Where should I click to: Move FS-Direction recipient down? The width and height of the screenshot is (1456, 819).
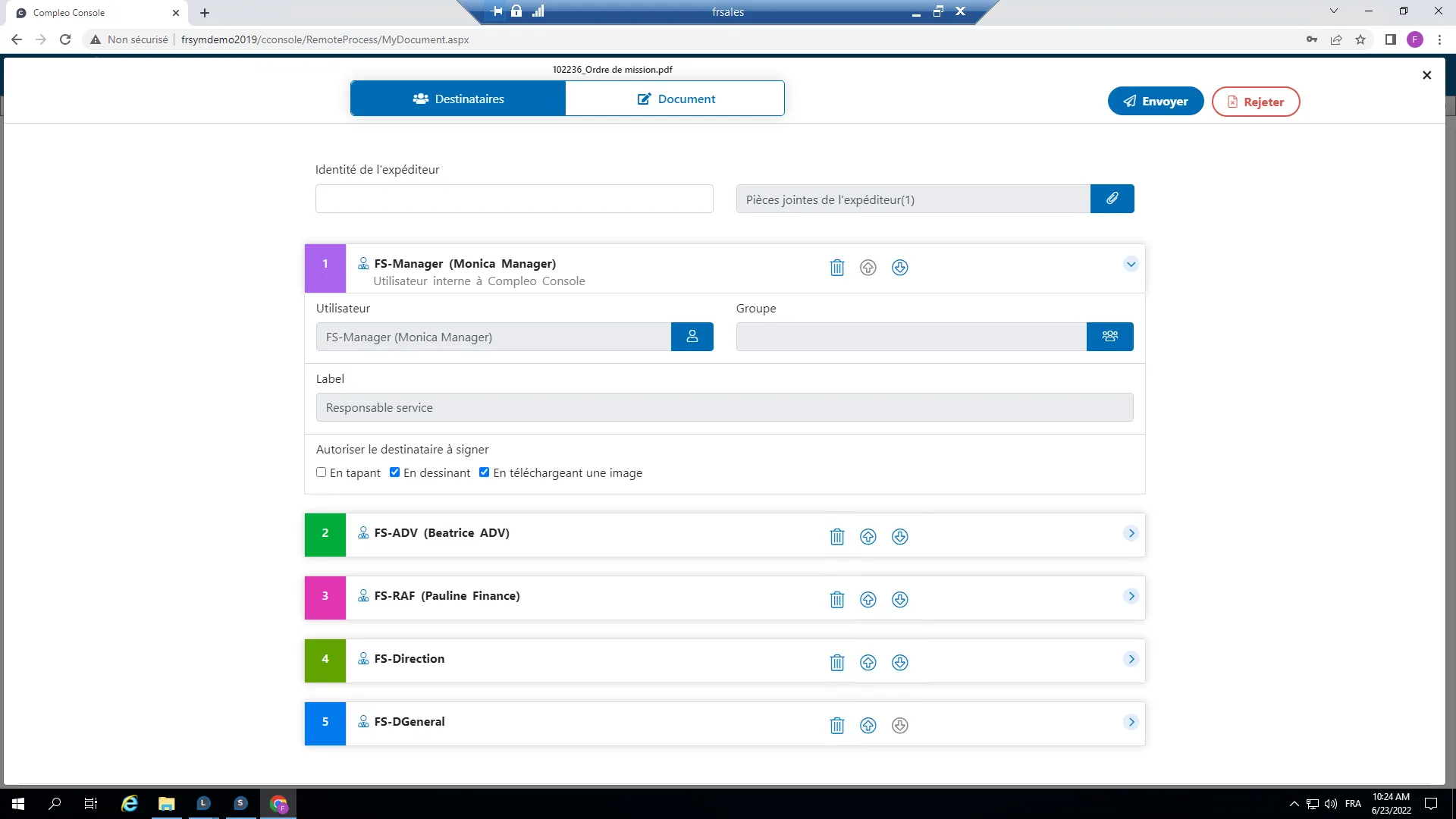pyautogui.click(x=900, y=663)
